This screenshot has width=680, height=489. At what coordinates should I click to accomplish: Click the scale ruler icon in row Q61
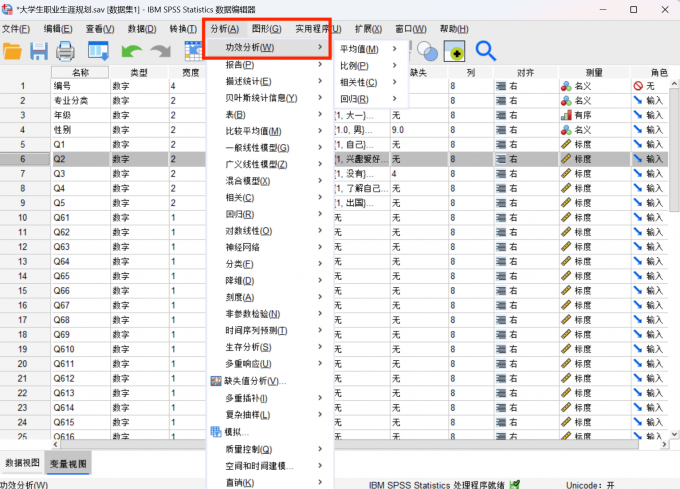pos(566,218)
